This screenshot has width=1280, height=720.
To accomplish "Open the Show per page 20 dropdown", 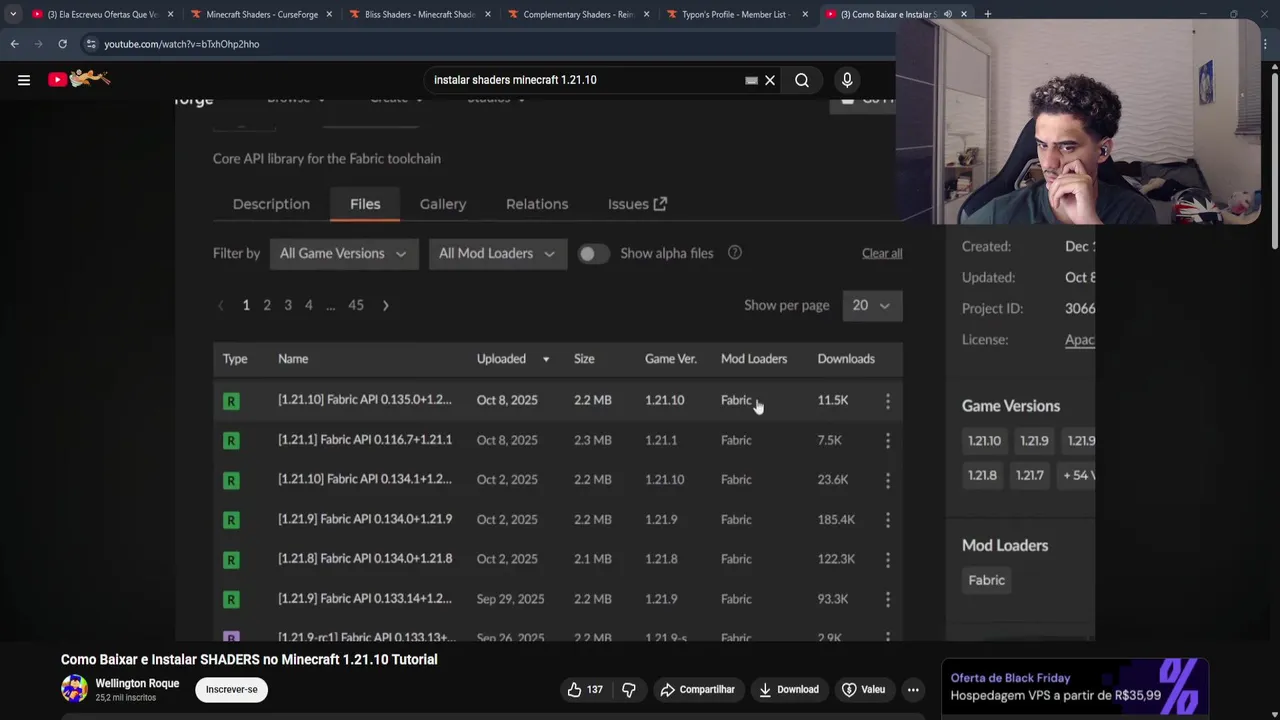I will pyautogui.click(x=871, y=305).
